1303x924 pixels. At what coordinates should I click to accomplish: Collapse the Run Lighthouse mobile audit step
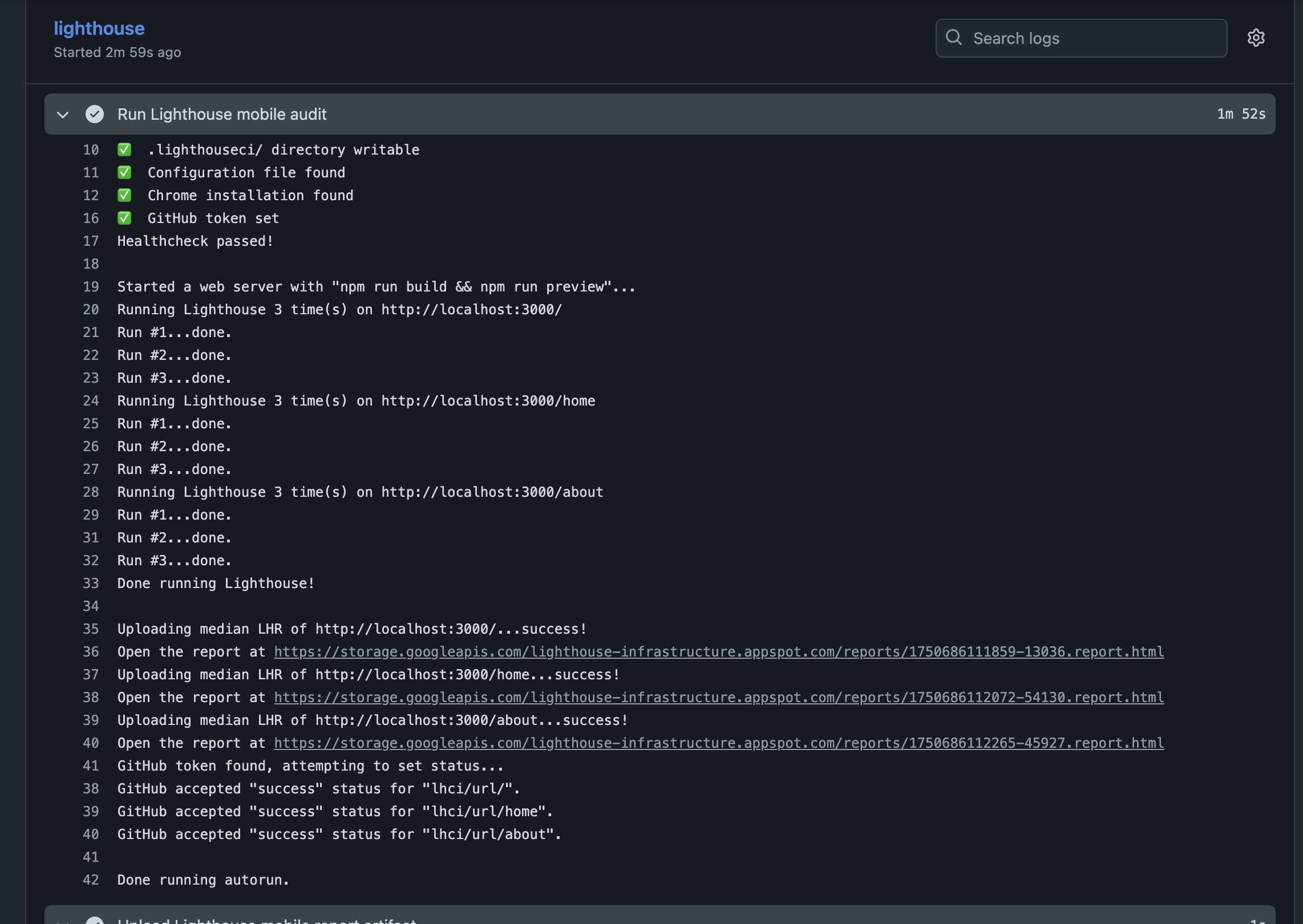(63, 115)
